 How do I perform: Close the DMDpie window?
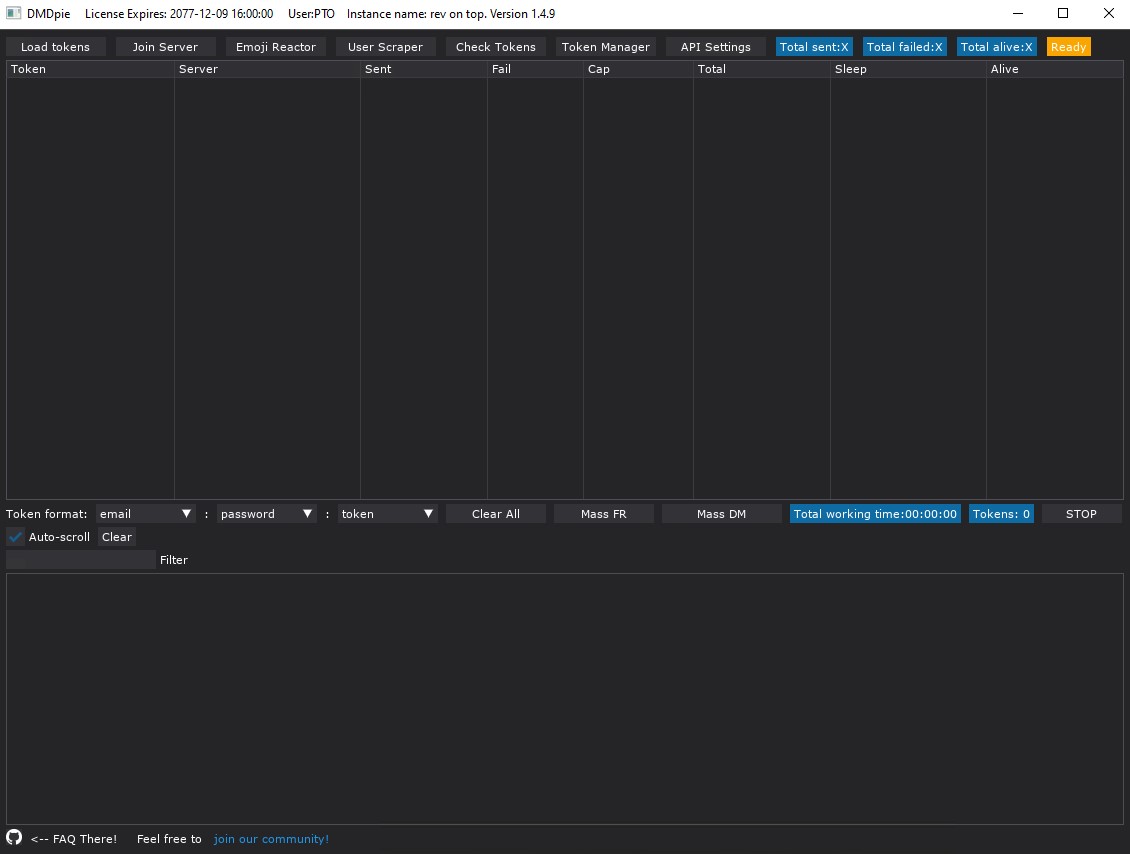[1109, 13]
